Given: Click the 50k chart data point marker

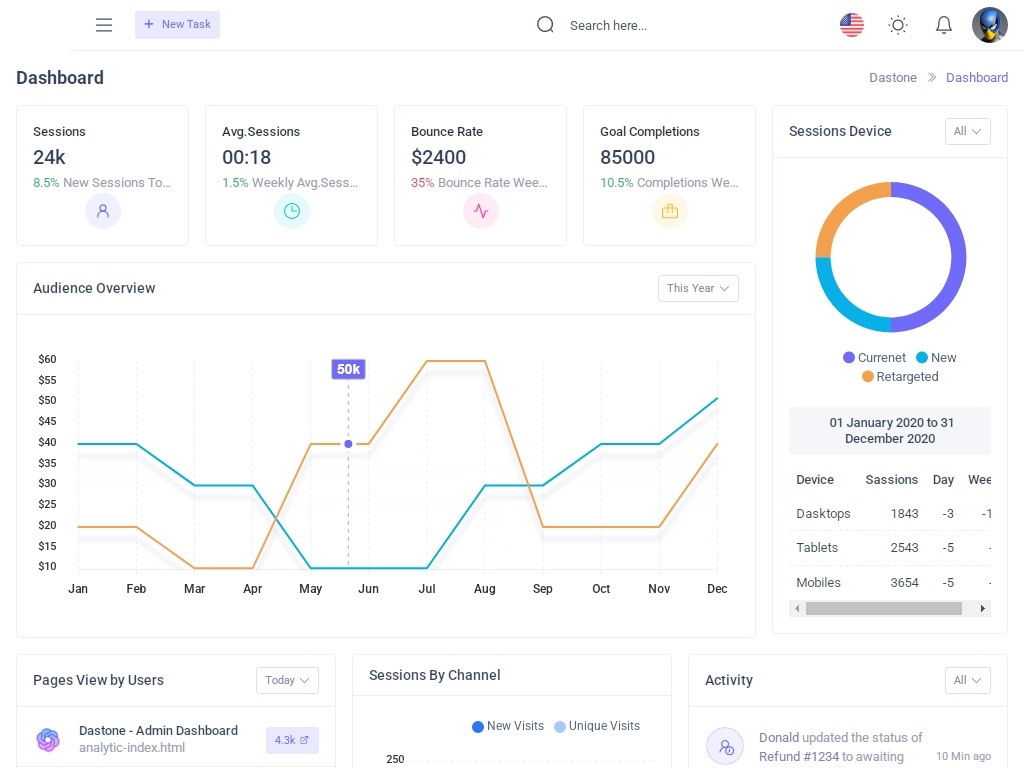Looking at the screenshot, I should point(348,443).
